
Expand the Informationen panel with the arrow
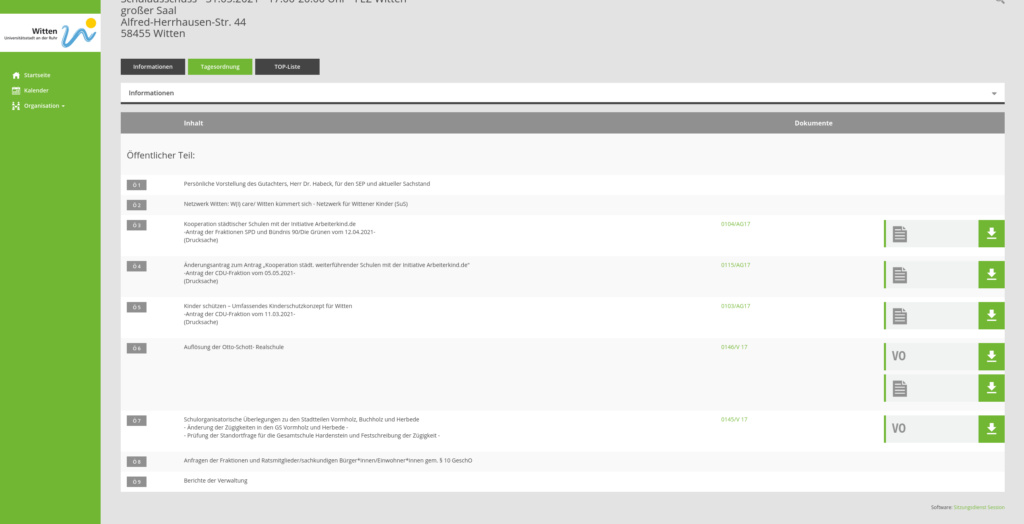click(994, 93)
